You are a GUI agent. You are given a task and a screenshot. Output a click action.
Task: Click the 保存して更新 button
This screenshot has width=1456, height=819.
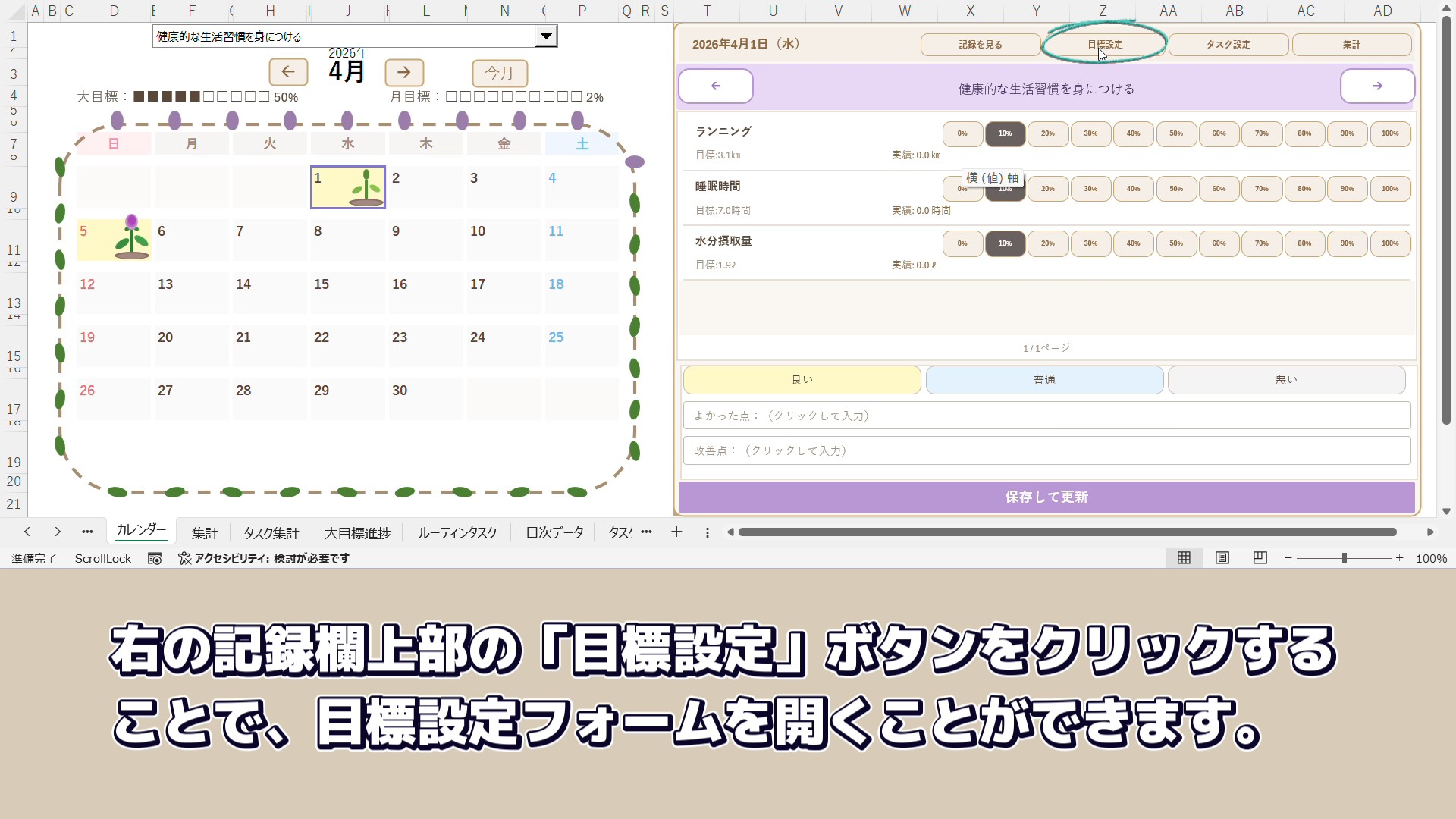(x=1046, y=497)
